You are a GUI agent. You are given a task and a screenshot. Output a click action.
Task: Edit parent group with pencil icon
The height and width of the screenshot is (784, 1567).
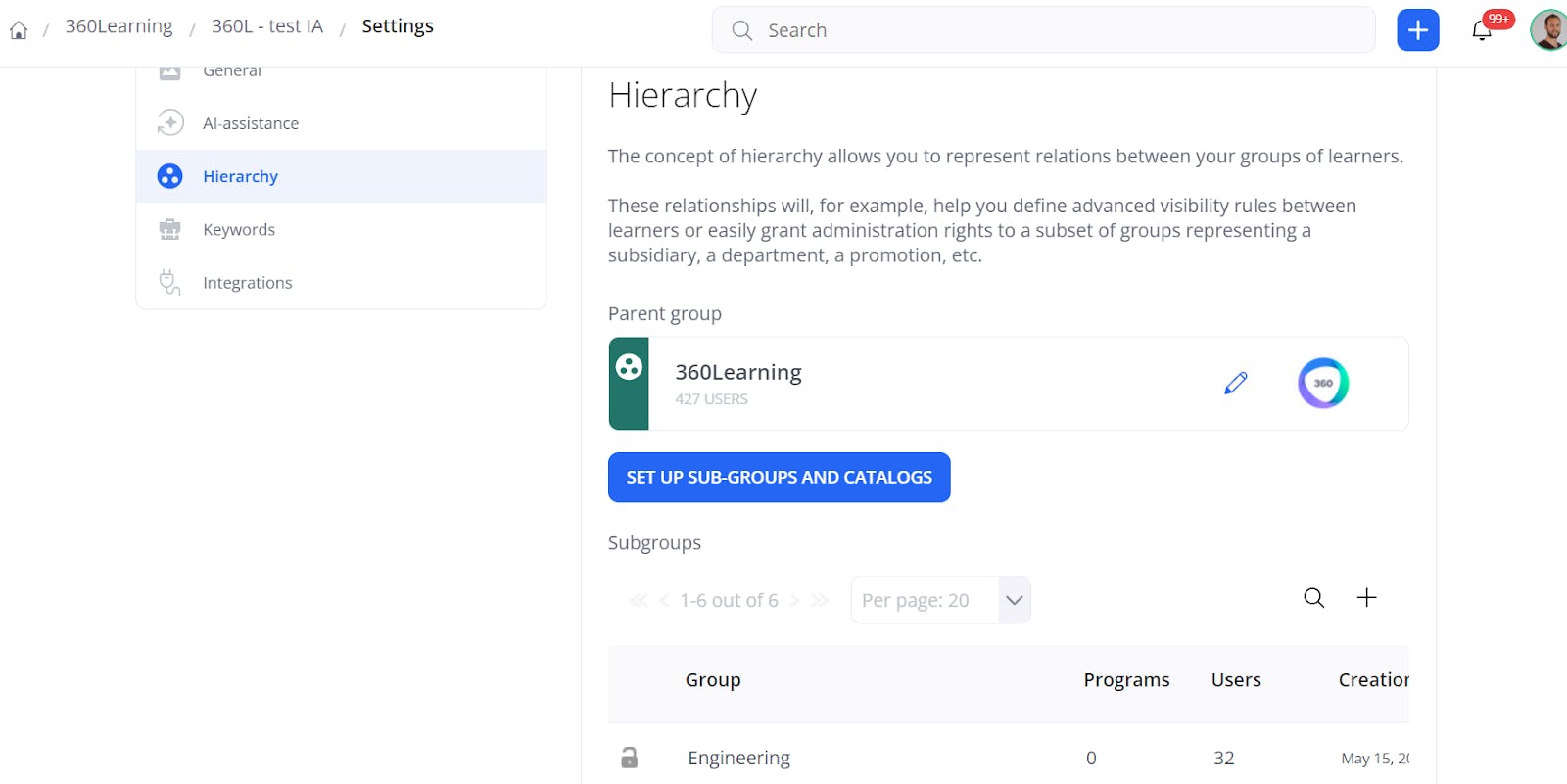[1236, 383]
